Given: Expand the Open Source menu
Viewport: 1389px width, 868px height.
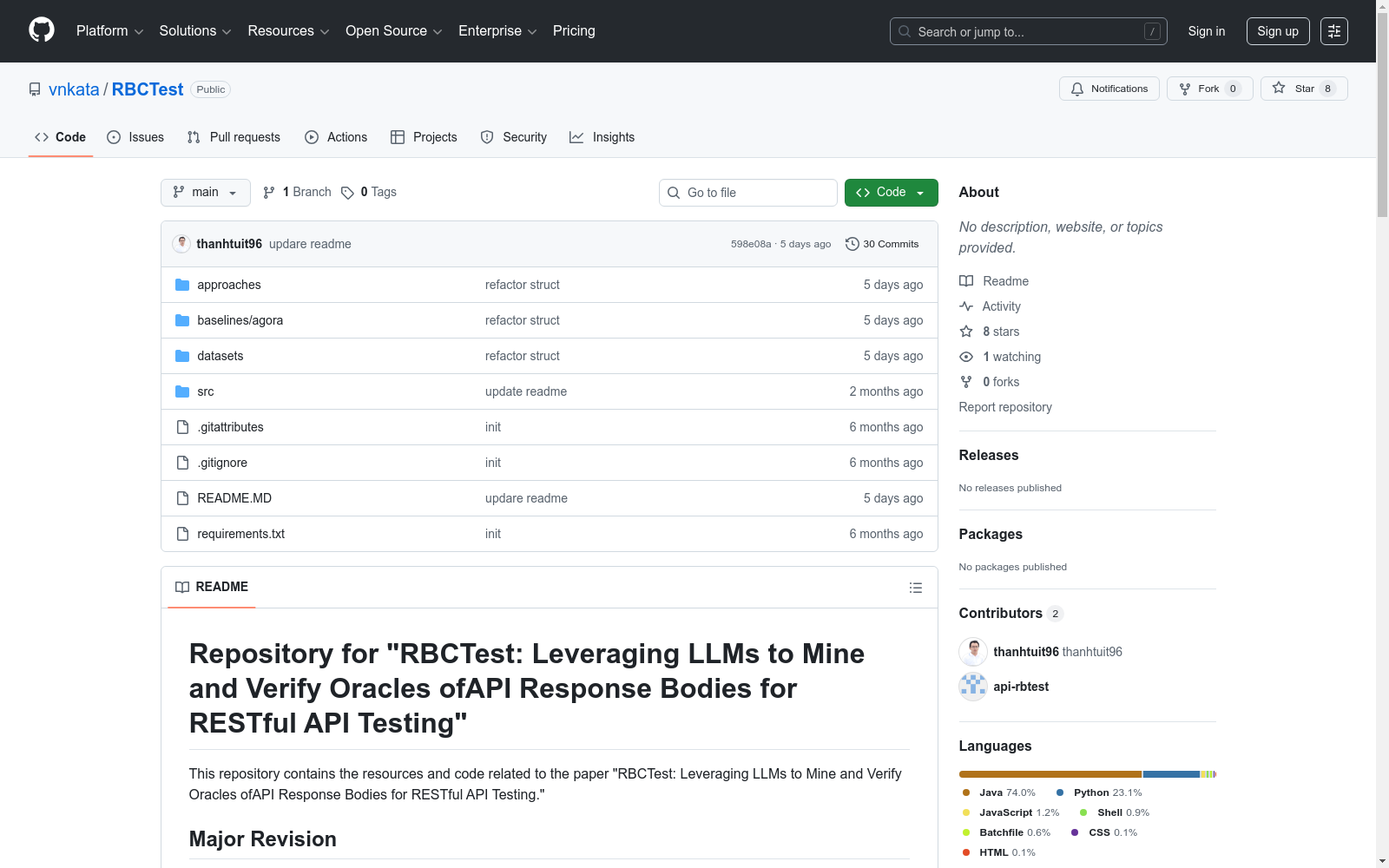Looking at the screenshot, I should (x=394, y=31).
